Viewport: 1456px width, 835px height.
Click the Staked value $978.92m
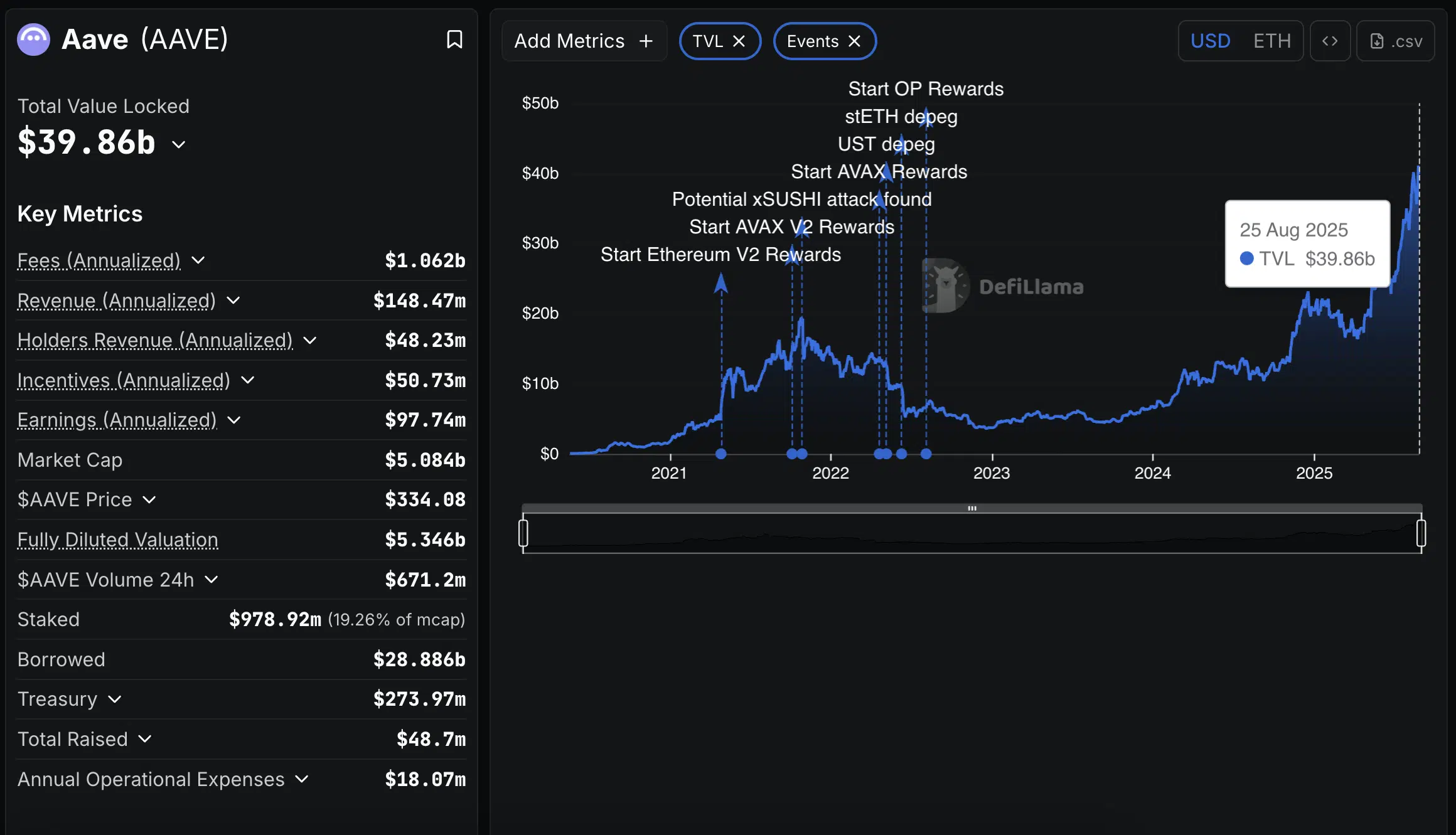pos(275,620)
